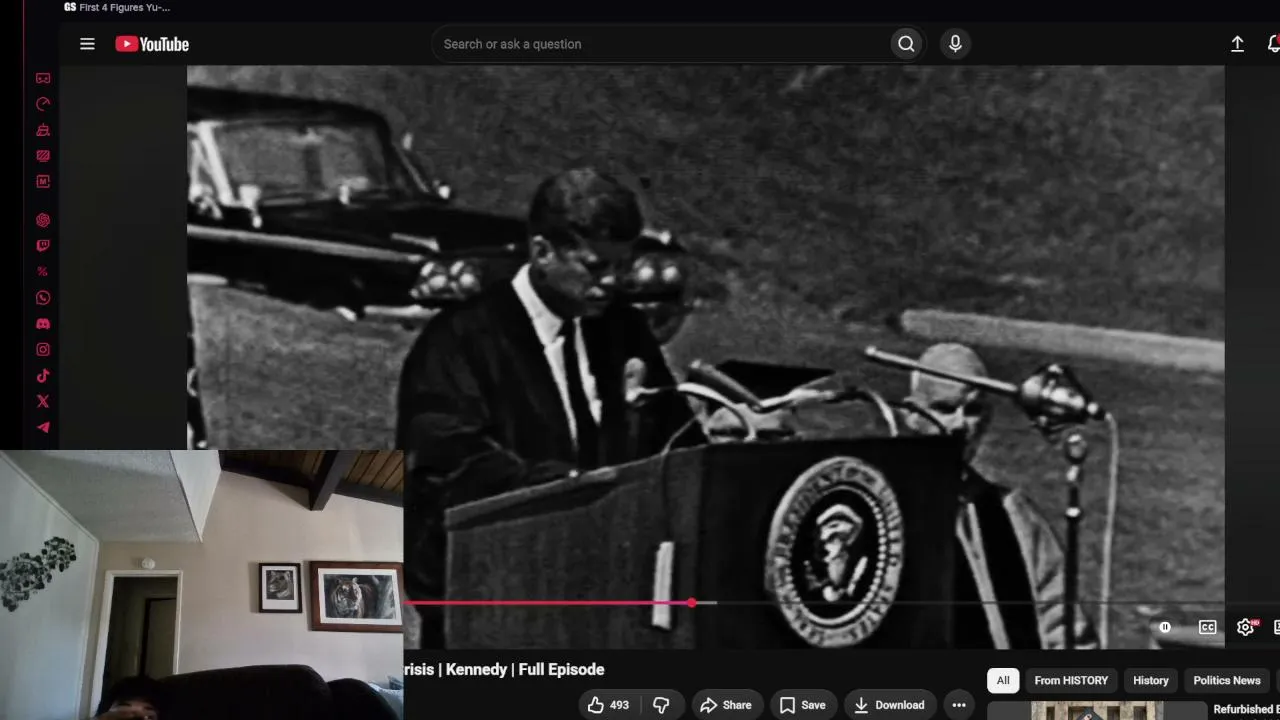Share the Kennedy video

click(726, 705)
